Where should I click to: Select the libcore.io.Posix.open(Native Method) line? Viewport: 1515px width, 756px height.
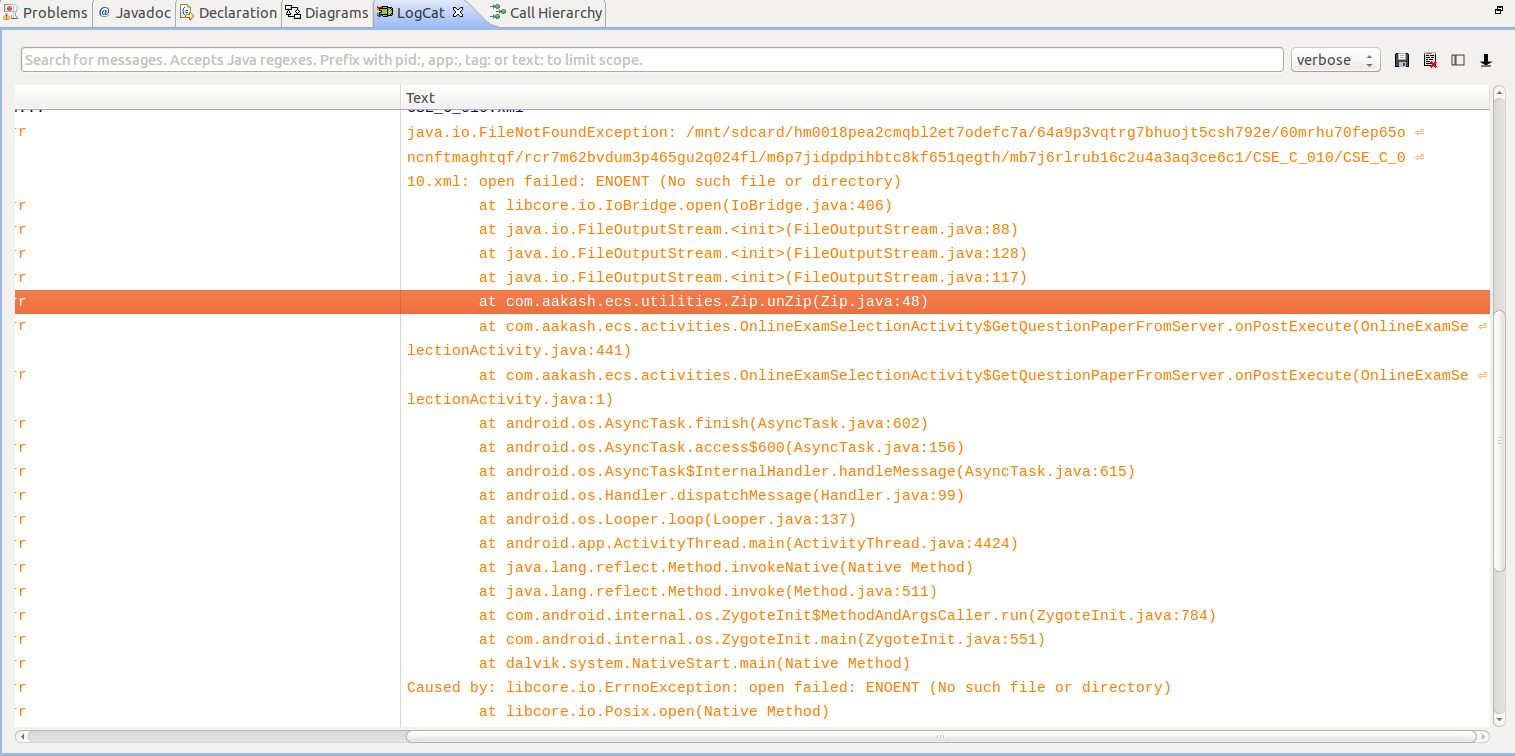click(x=752, y=711)
